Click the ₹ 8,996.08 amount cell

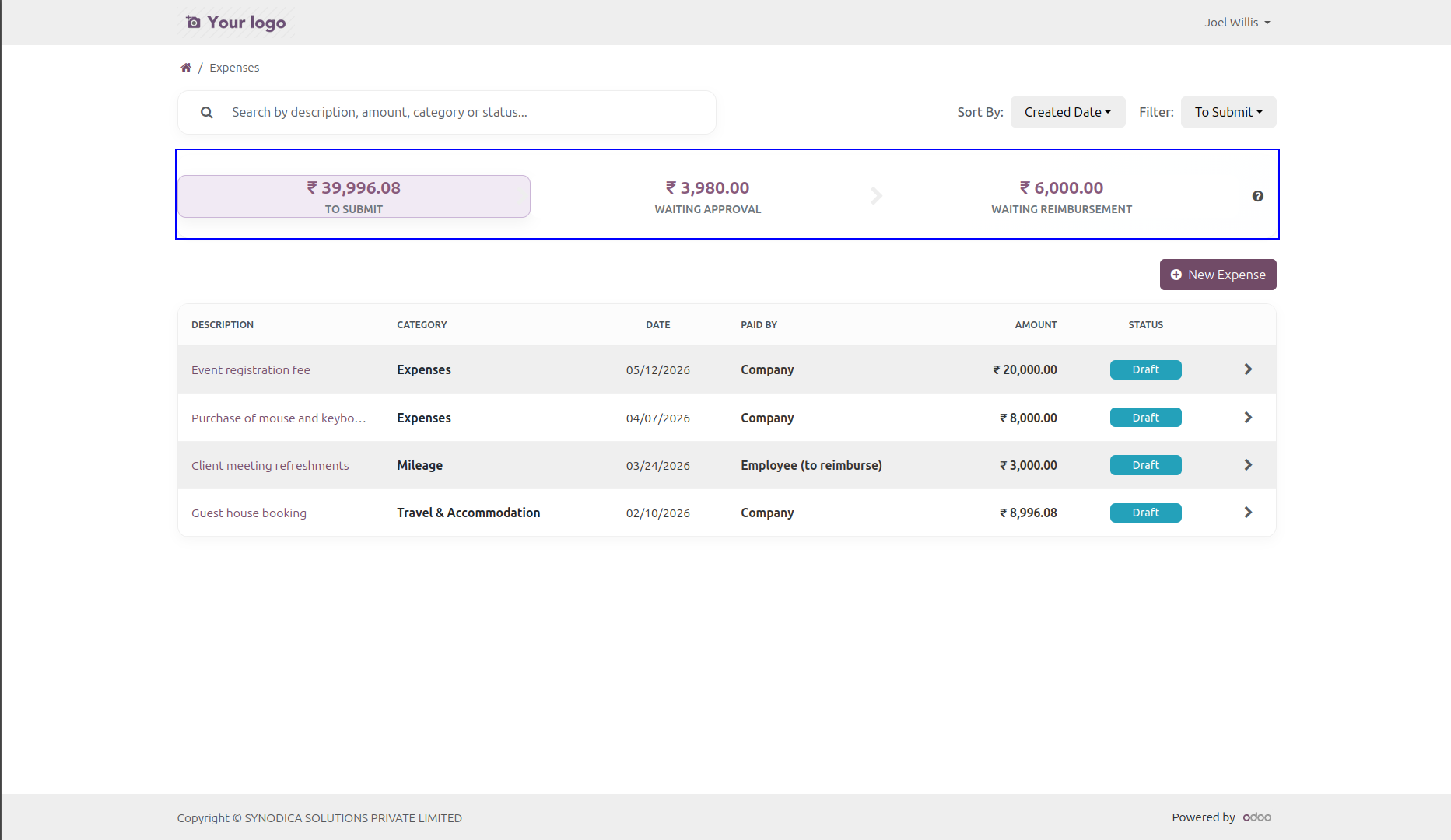[x=1028, y=513]
